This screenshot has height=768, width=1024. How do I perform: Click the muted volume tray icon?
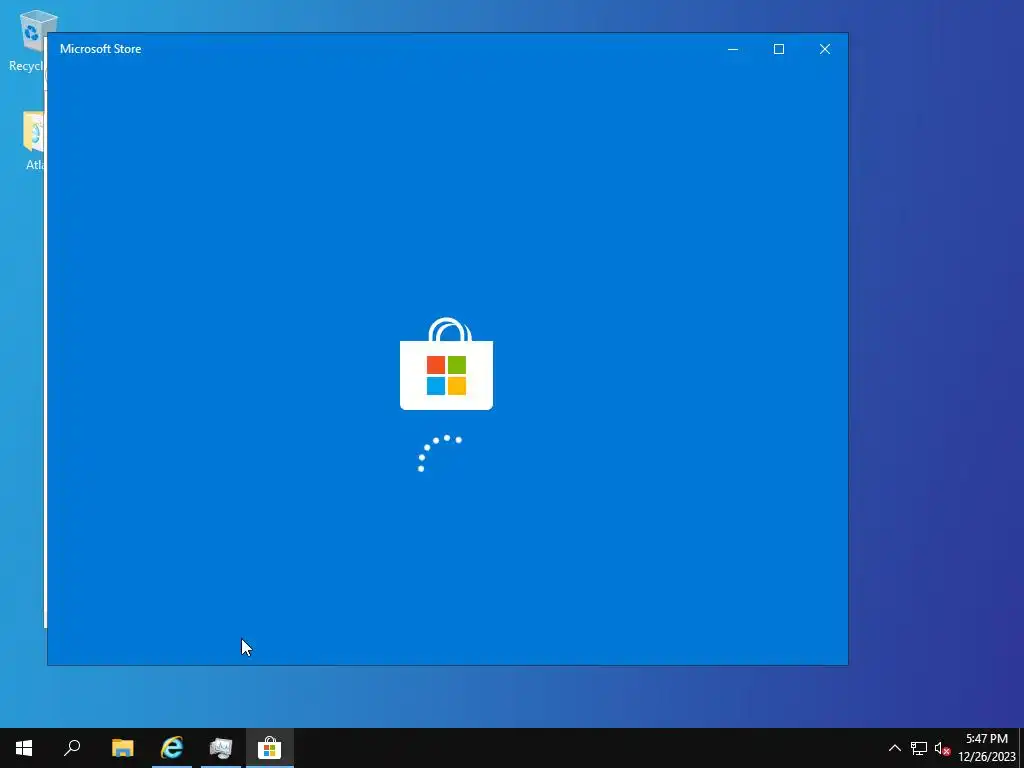[942, 748]
